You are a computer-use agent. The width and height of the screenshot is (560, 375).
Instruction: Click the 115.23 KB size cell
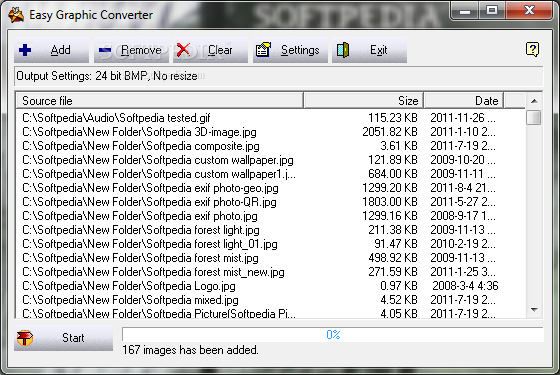coord(393,118)
